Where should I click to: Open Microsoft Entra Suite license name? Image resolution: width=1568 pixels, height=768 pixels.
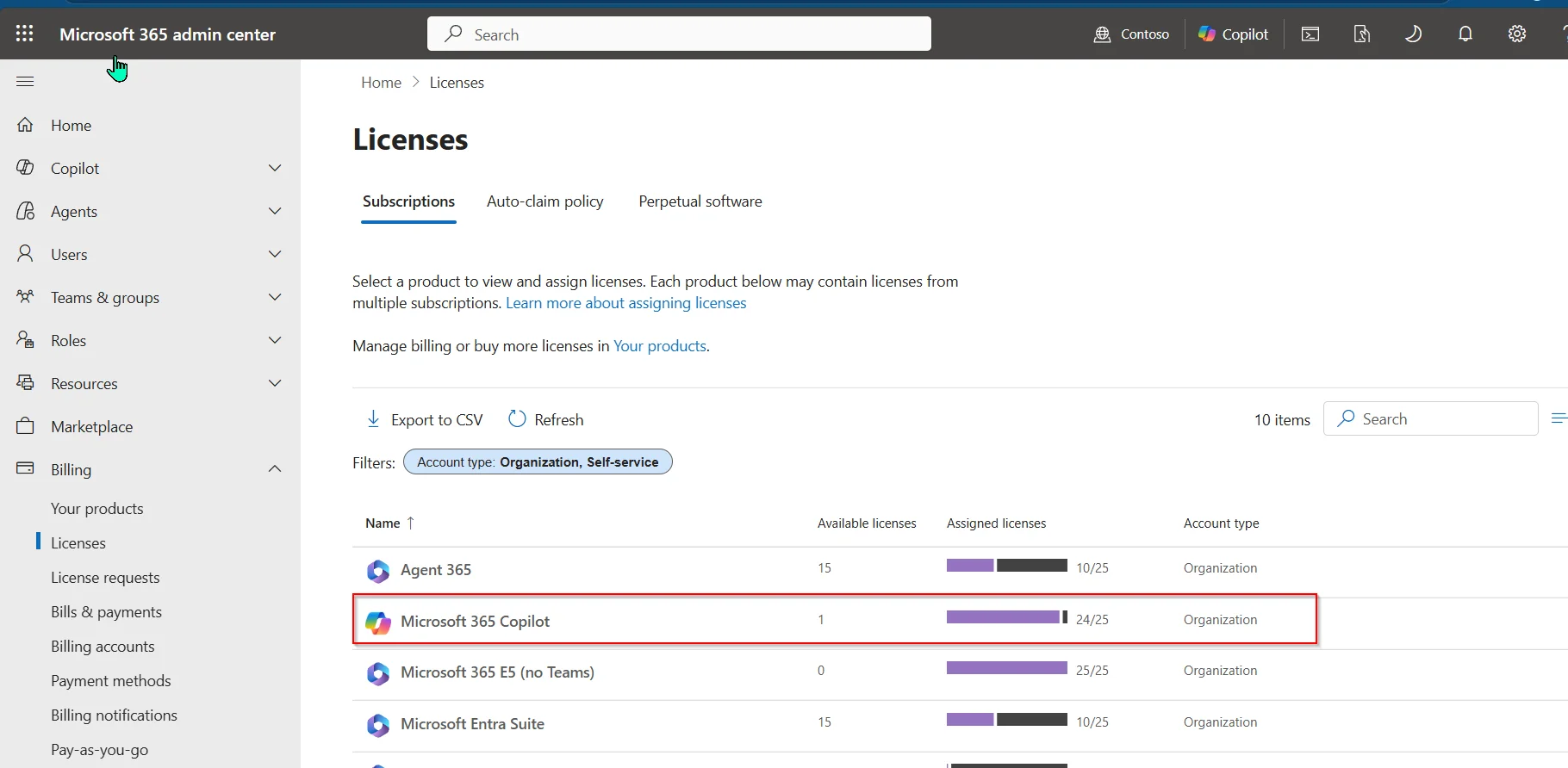pos(472,724)
